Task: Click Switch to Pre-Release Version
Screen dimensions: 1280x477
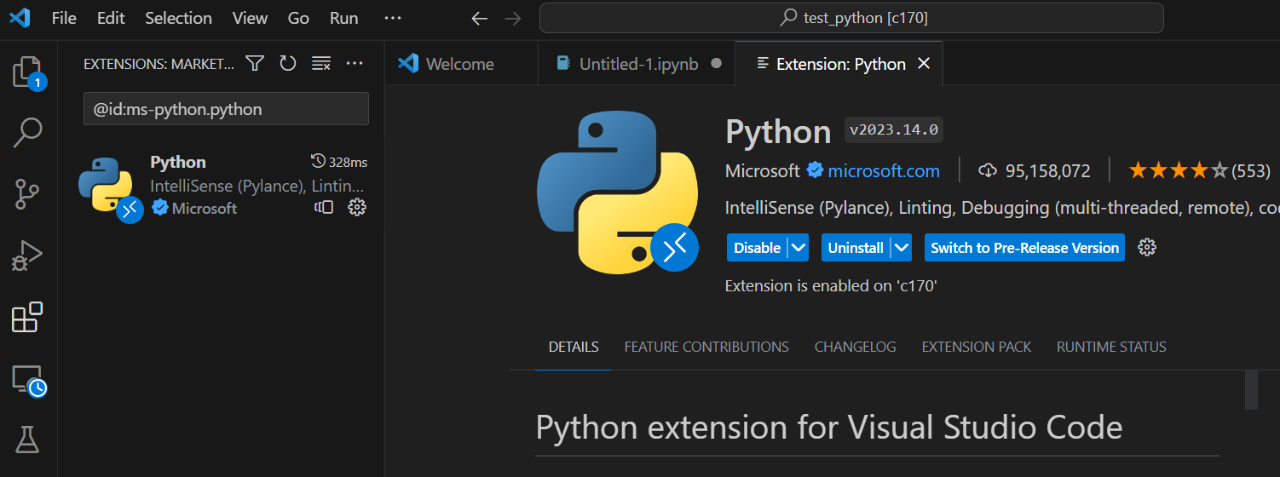Action: pyautogui.click(x=1025, y=248)
